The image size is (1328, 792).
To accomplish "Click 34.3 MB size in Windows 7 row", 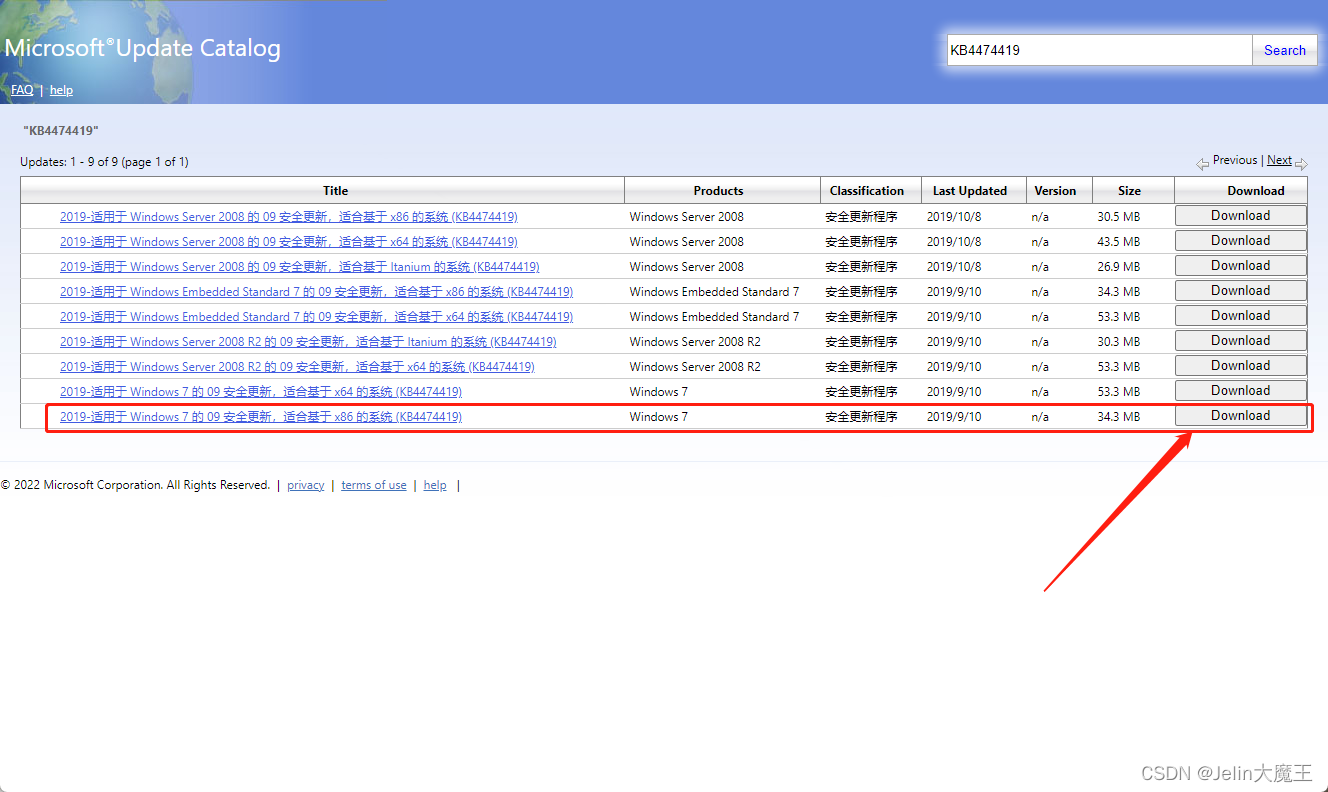I will pos(1118,417).
